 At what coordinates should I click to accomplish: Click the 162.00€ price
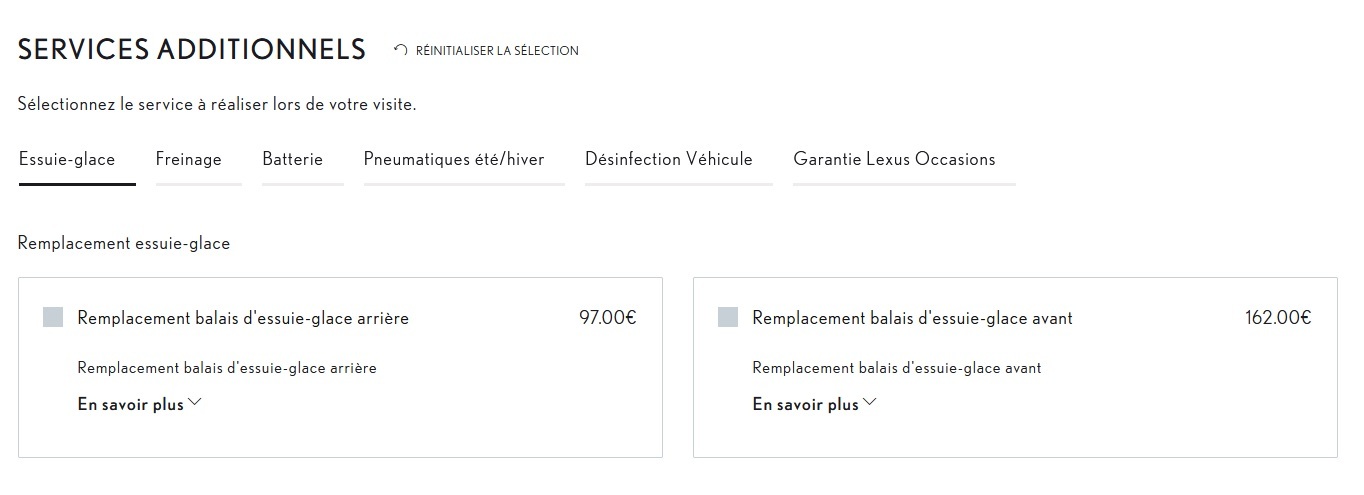[x=1278, y=319]
